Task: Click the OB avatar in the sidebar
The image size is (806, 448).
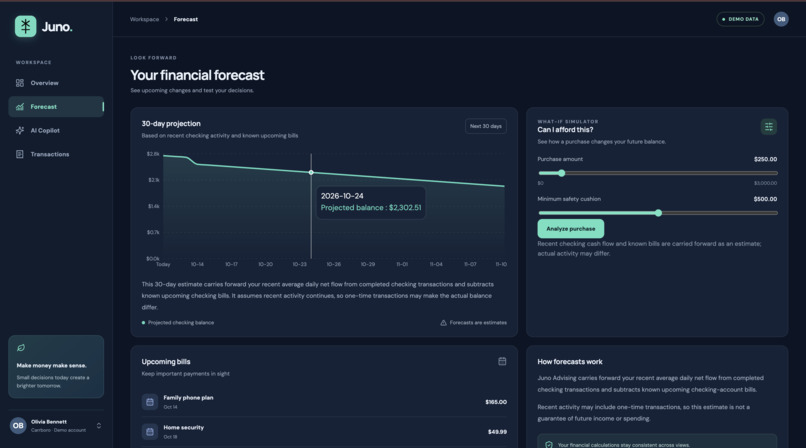Action: coord(18,425)
